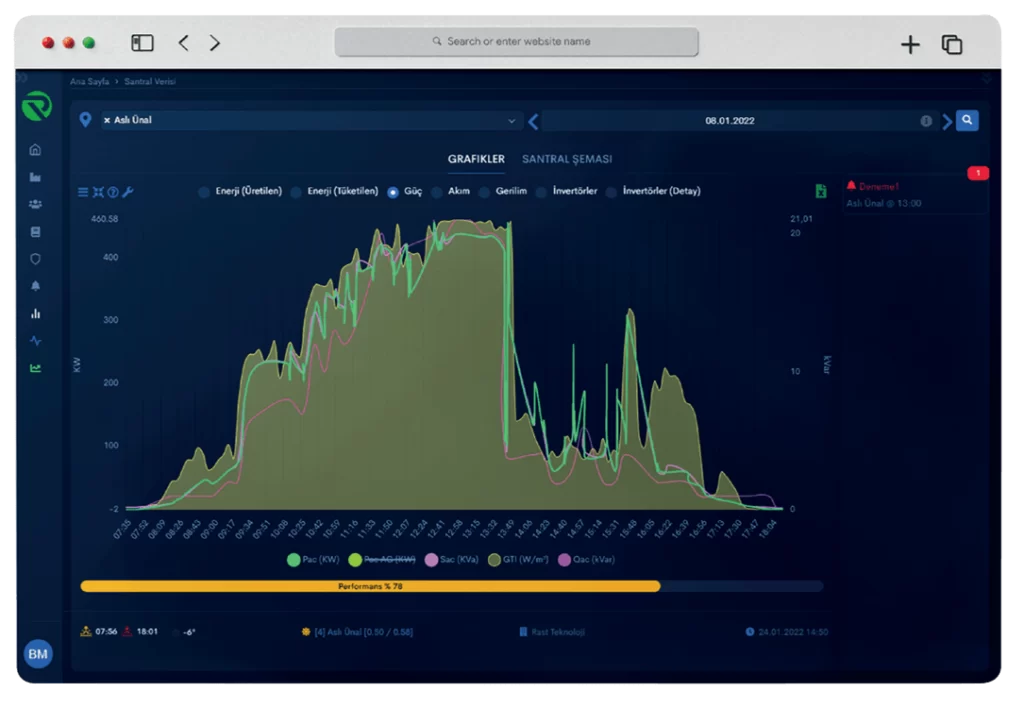Select the İnvertörler (Detay) radio option
Image resolution: width=1024 pixels, height=708 pixels.
(611, 192)
